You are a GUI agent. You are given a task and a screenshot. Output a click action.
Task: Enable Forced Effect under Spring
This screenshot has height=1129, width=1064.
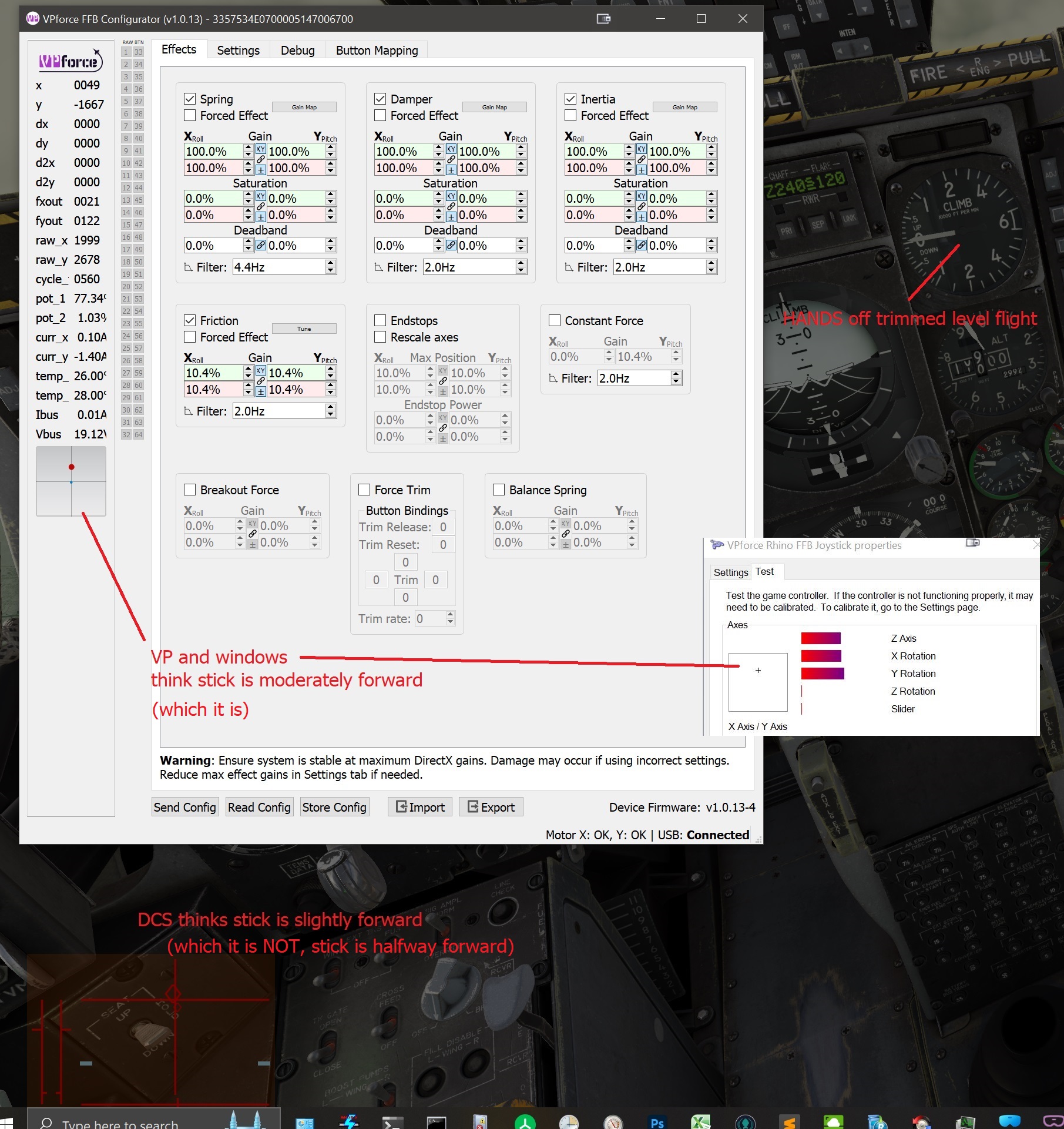pos(190,115)
